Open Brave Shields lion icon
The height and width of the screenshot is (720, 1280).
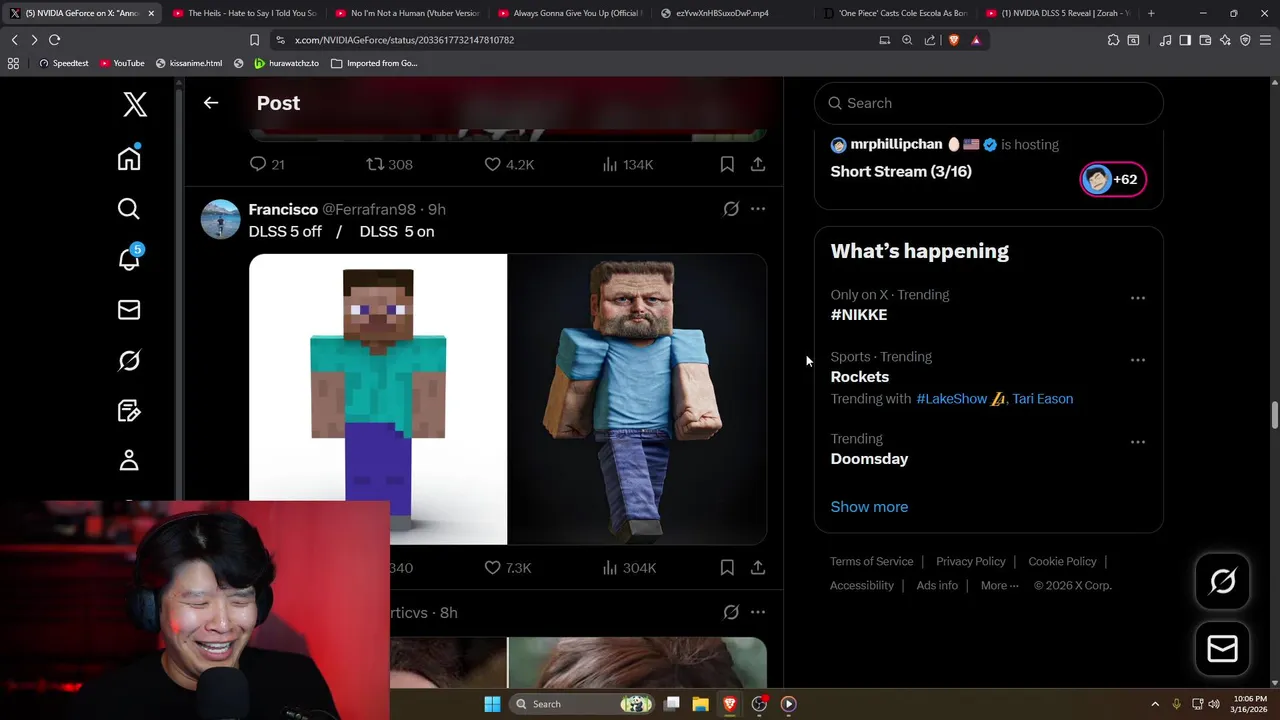click(x=953, y=40)
